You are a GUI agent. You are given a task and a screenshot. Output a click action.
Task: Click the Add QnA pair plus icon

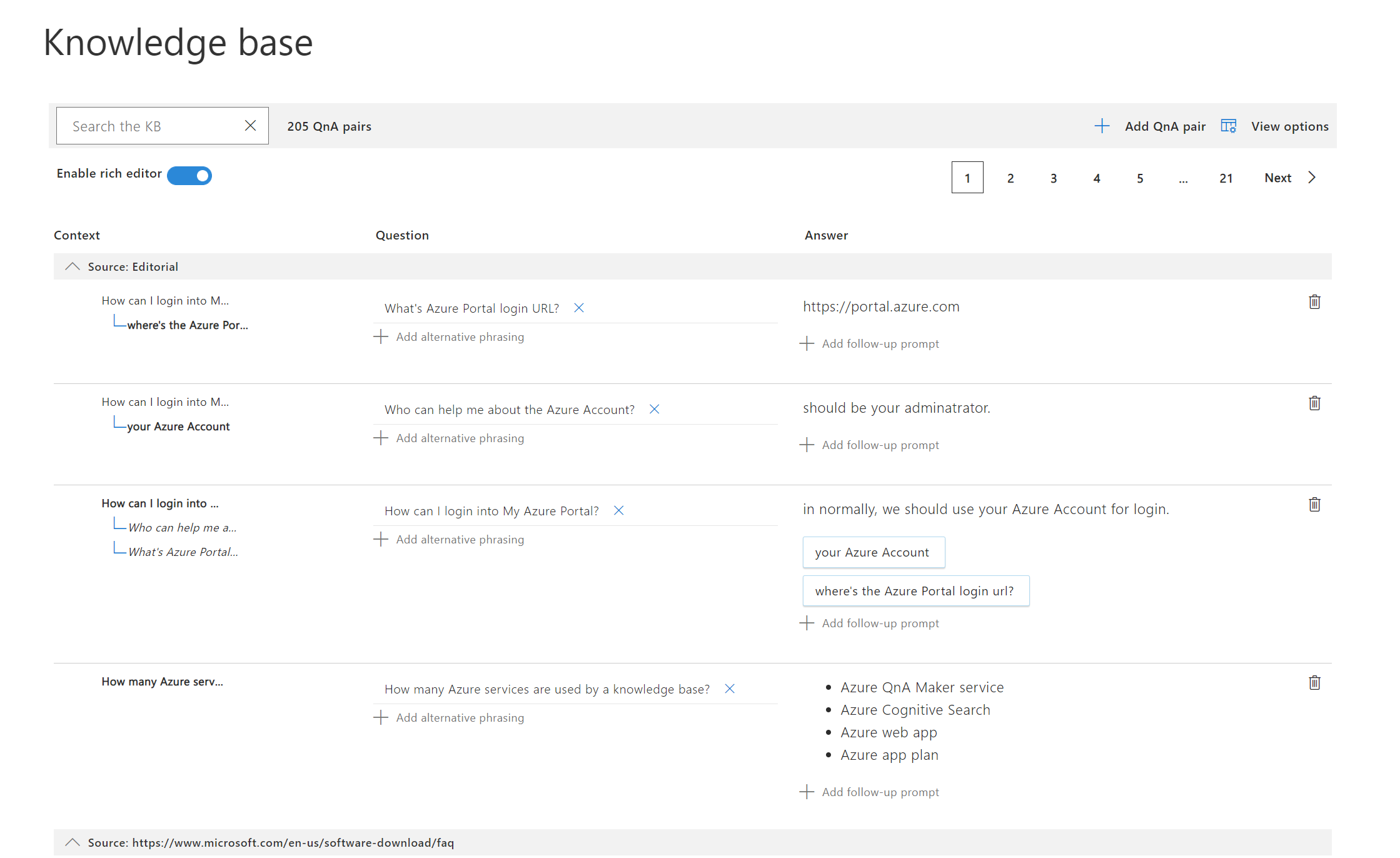tap(1102, 126)
